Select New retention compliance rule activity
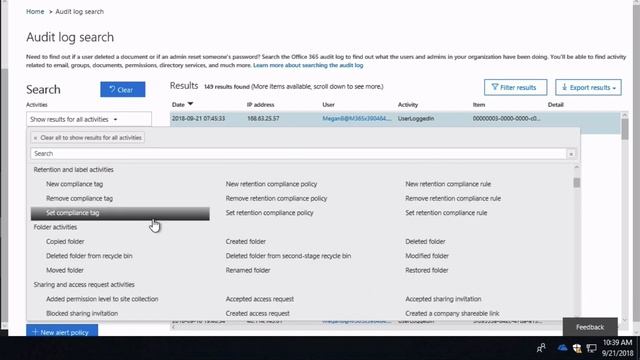This screenshot has height=360, width=640. point(448,184)
